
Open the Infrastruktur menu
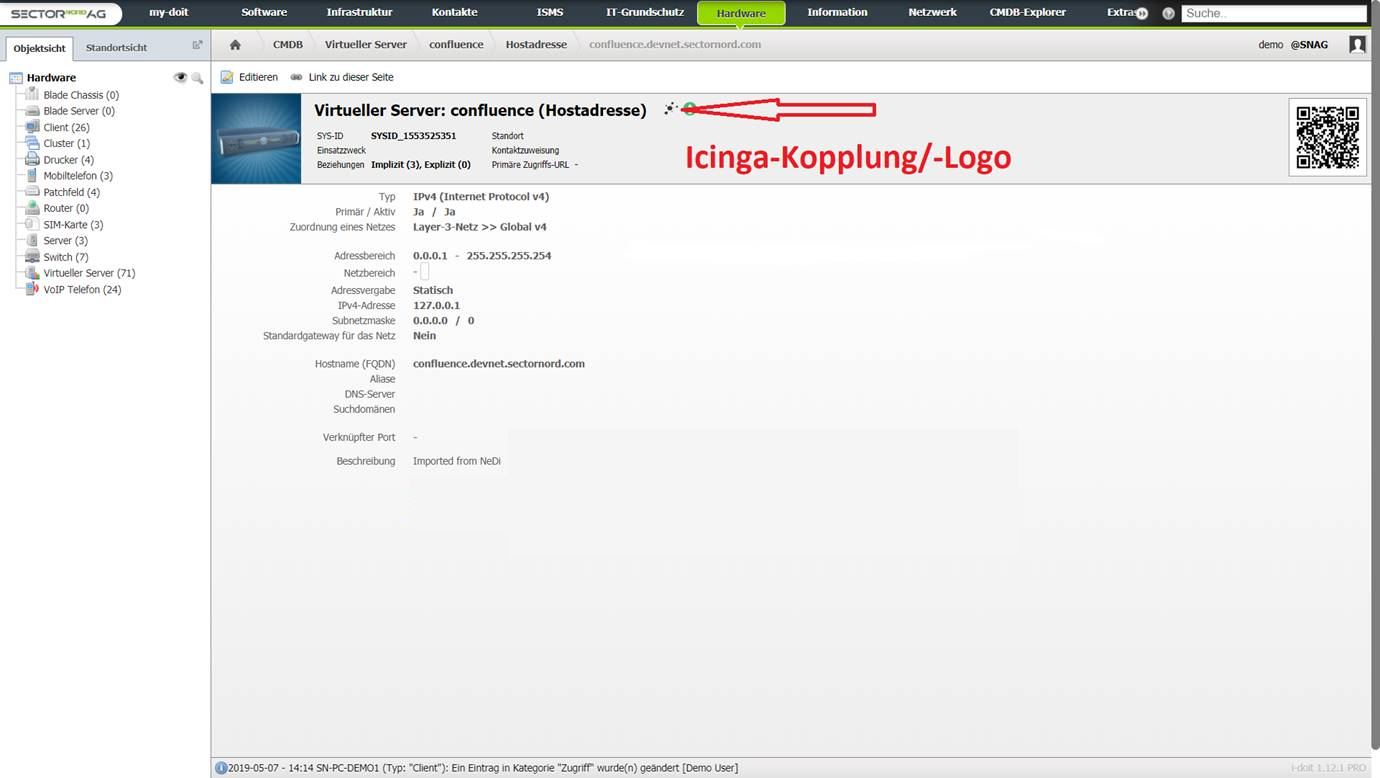point(359,13)
